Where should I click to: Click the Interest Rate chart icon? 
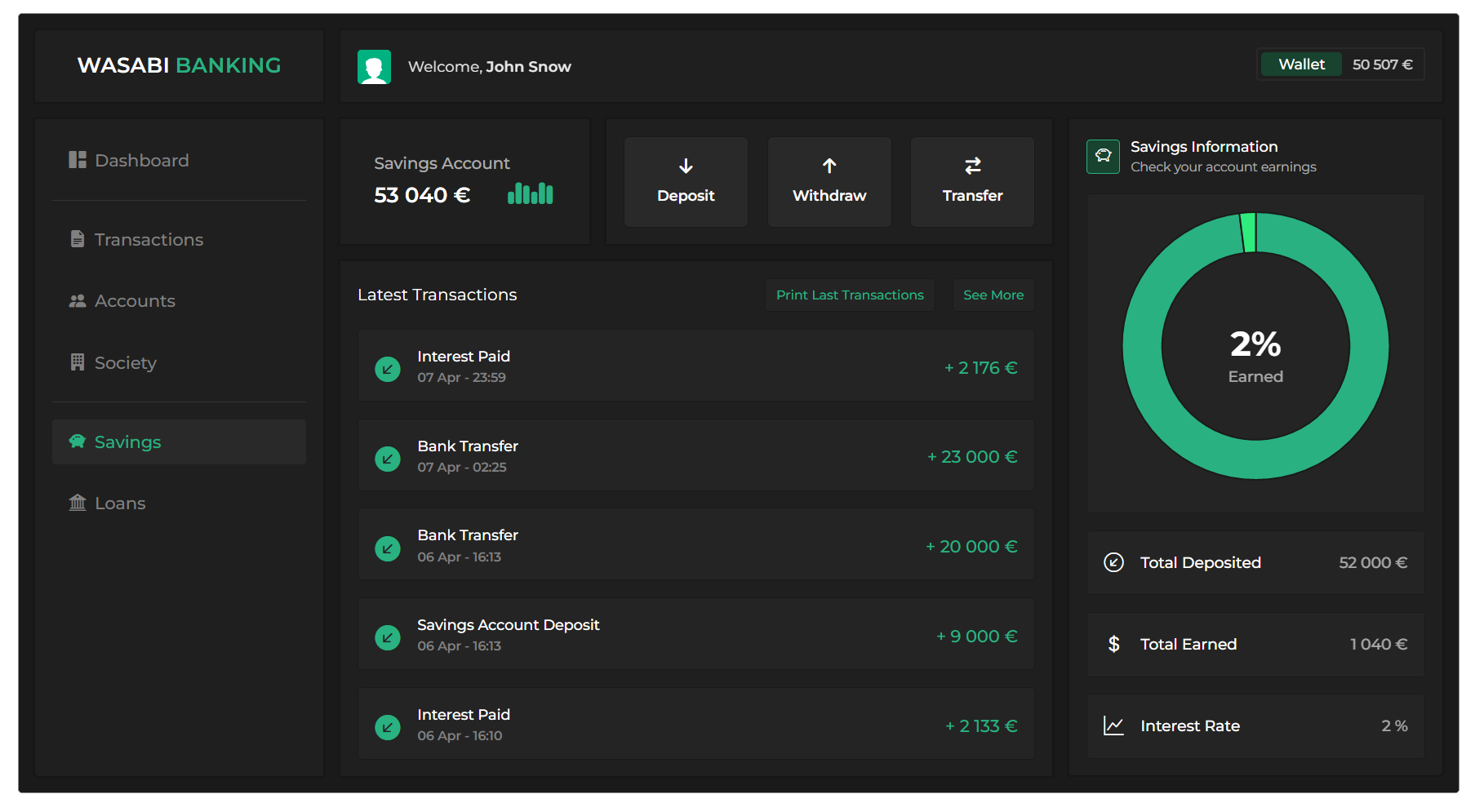(x=1113, y=725)
